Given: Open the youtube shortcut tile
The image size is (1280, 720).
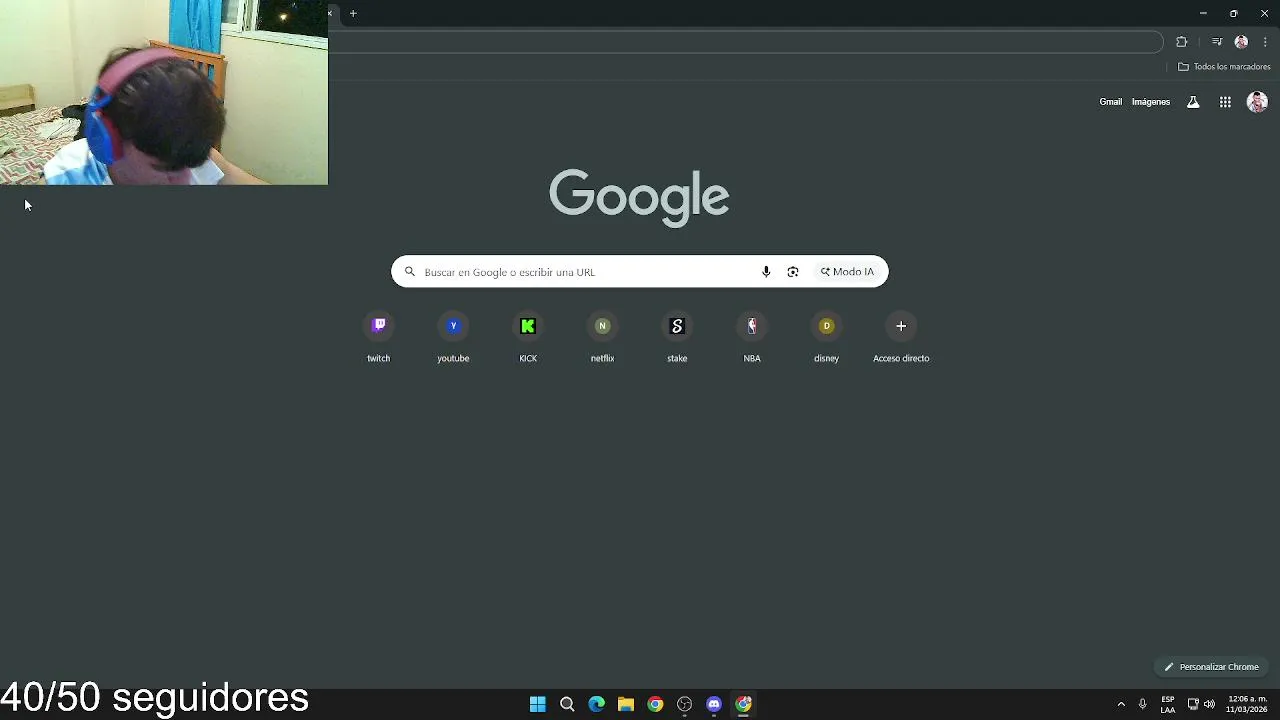Looking at the screenshot, I should [x=453, y=338].
